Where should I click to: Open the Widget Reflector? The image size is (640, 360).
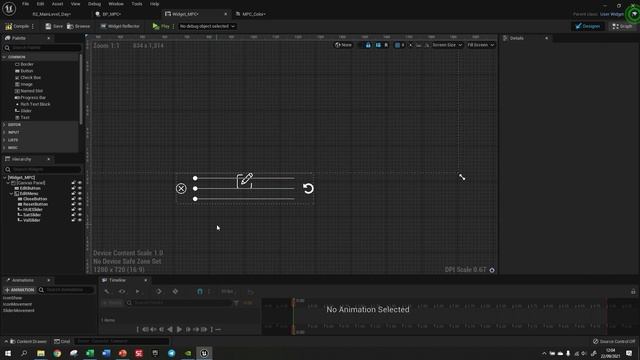point(120,26)
